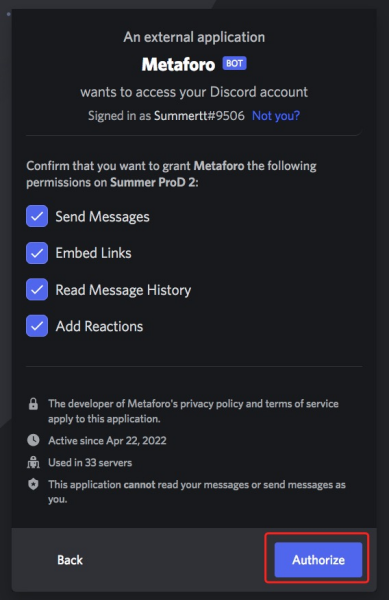Image resolution: width=389 pixels, height=600 pixels.
Task: Follow the "Not you?" link
Action: coord(276,116)
